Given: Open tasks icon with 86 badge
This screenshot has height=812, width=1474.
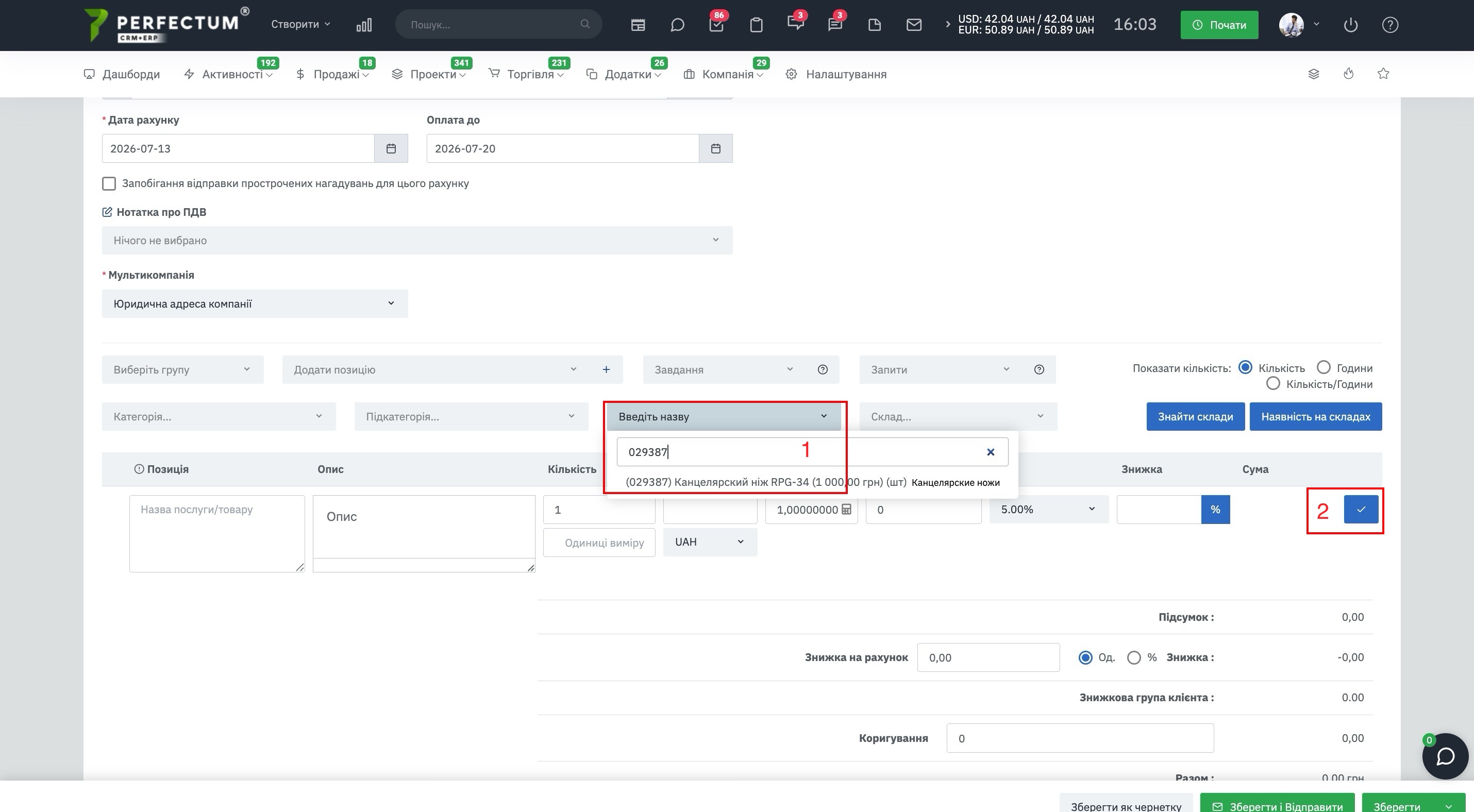Looking at the screenshot, I should (716, 25).
